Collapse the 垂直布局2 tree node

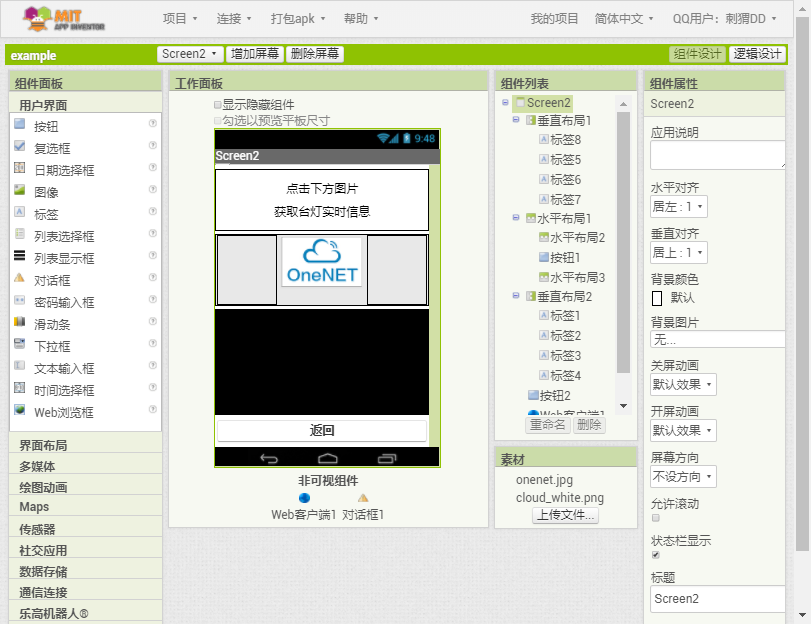(x=516, y=295)
